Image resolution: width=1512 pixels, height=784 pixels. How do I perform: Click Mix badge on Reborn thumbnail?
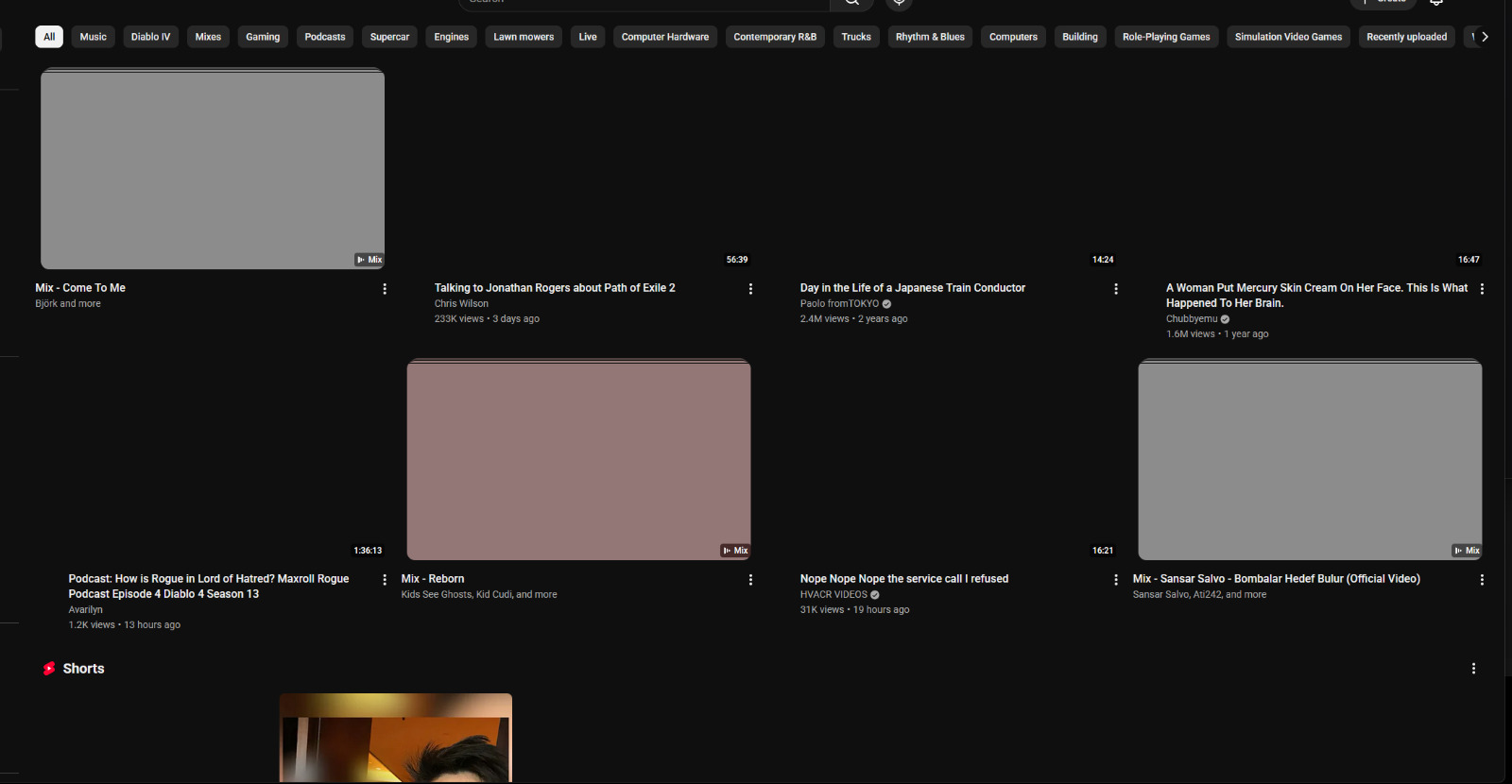734,551
